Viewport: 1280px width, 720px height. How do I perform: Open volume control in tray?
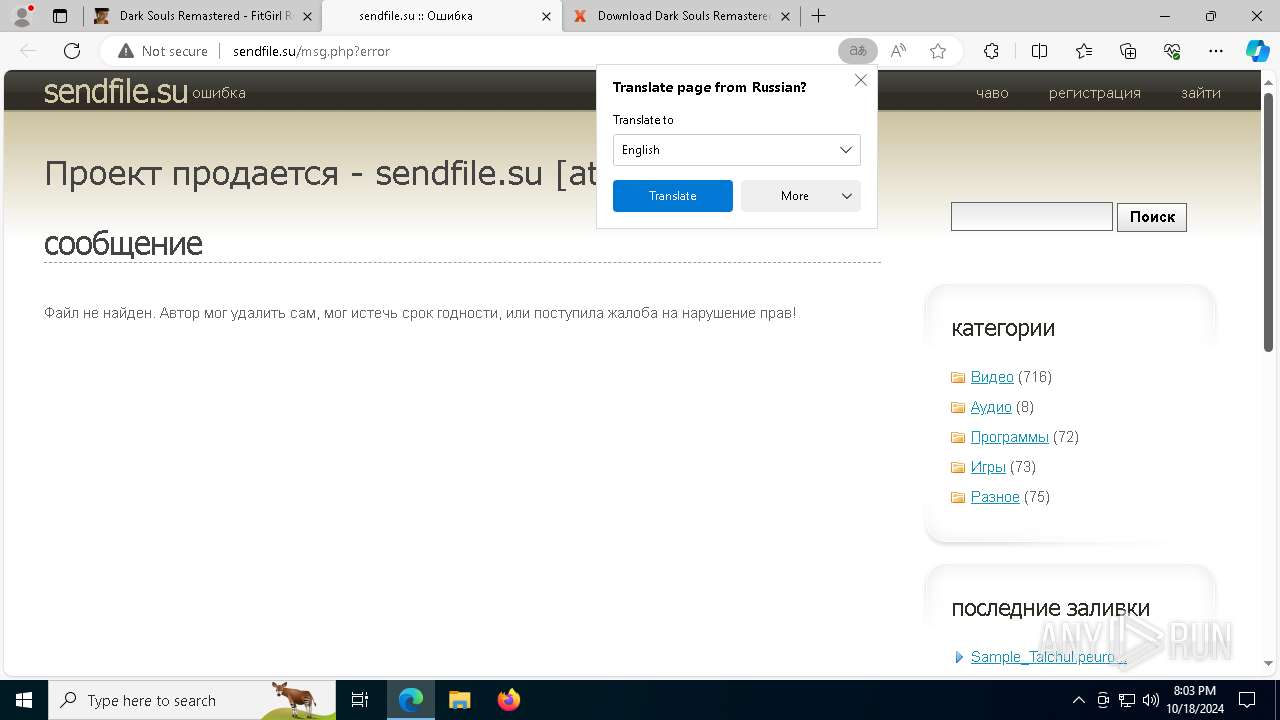[x=1151, y=700]
